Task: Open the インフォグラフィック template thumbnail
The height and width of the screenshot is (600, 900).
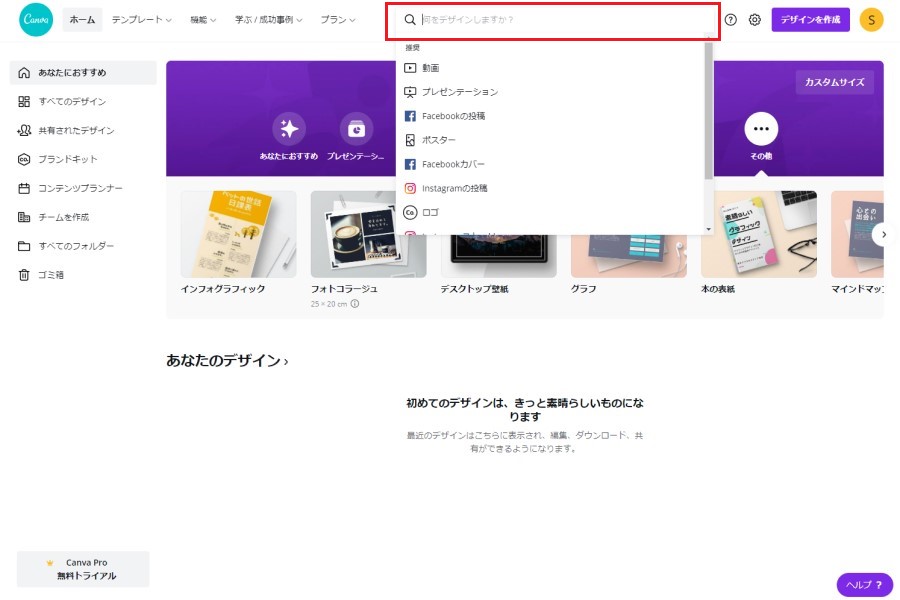Action: (x=238, y=234)
